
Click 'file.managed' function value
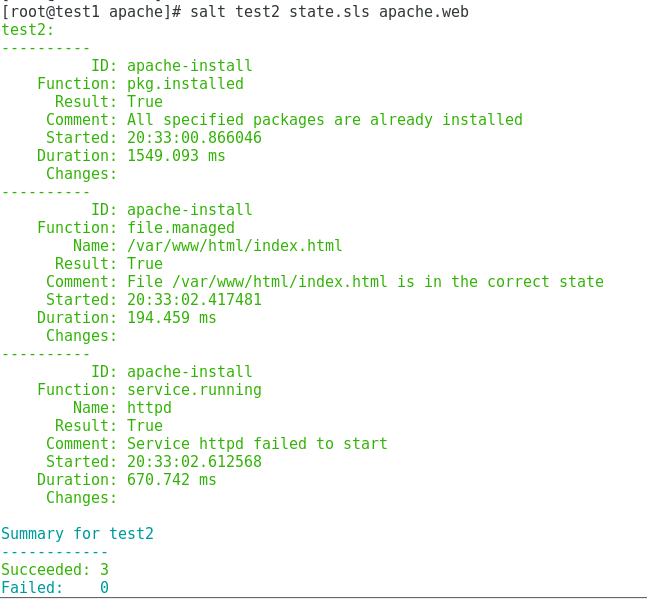[x=181, y=228]
